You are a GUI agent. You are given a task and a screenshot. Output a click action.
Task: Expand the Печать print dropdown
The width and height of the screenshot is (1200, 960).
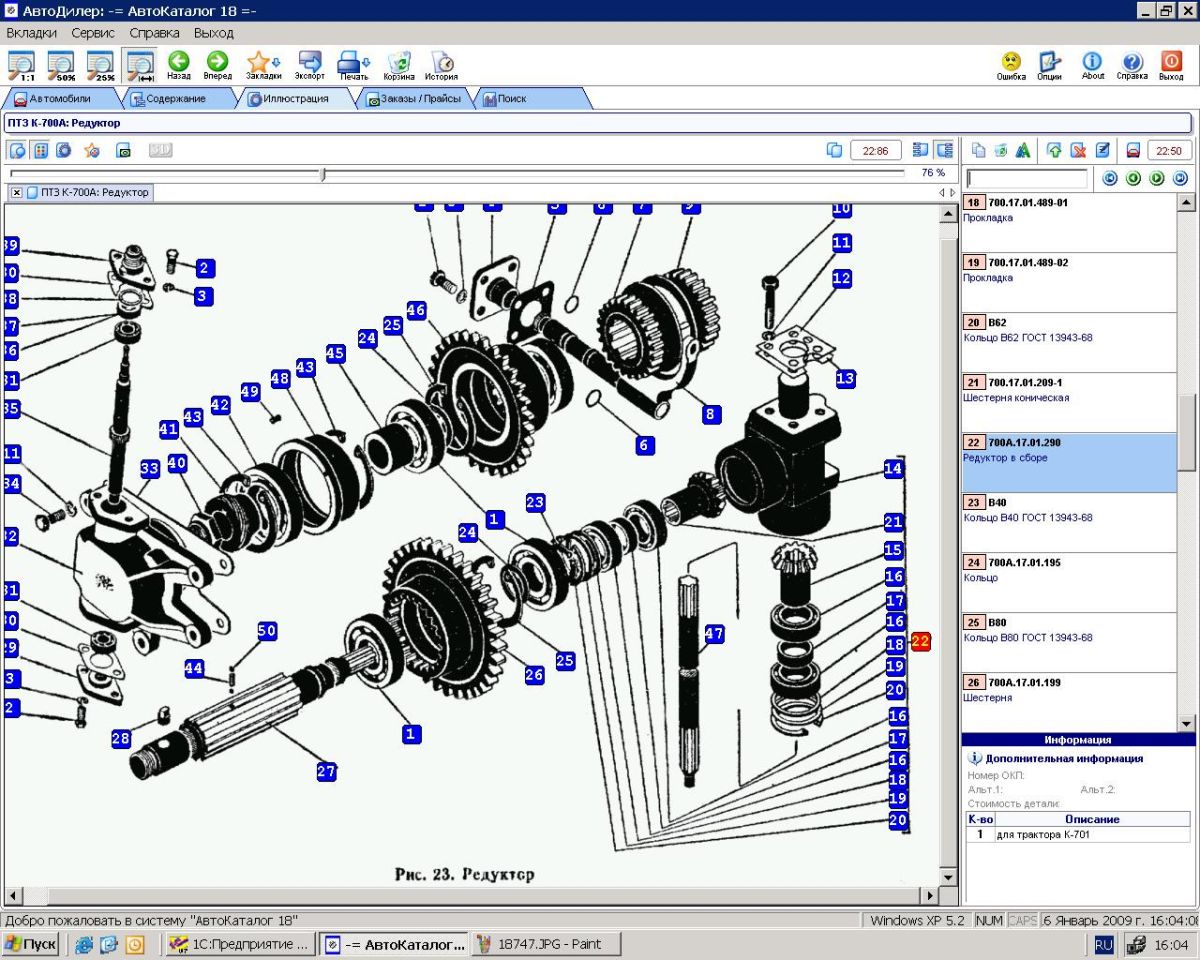pos(367,62)
